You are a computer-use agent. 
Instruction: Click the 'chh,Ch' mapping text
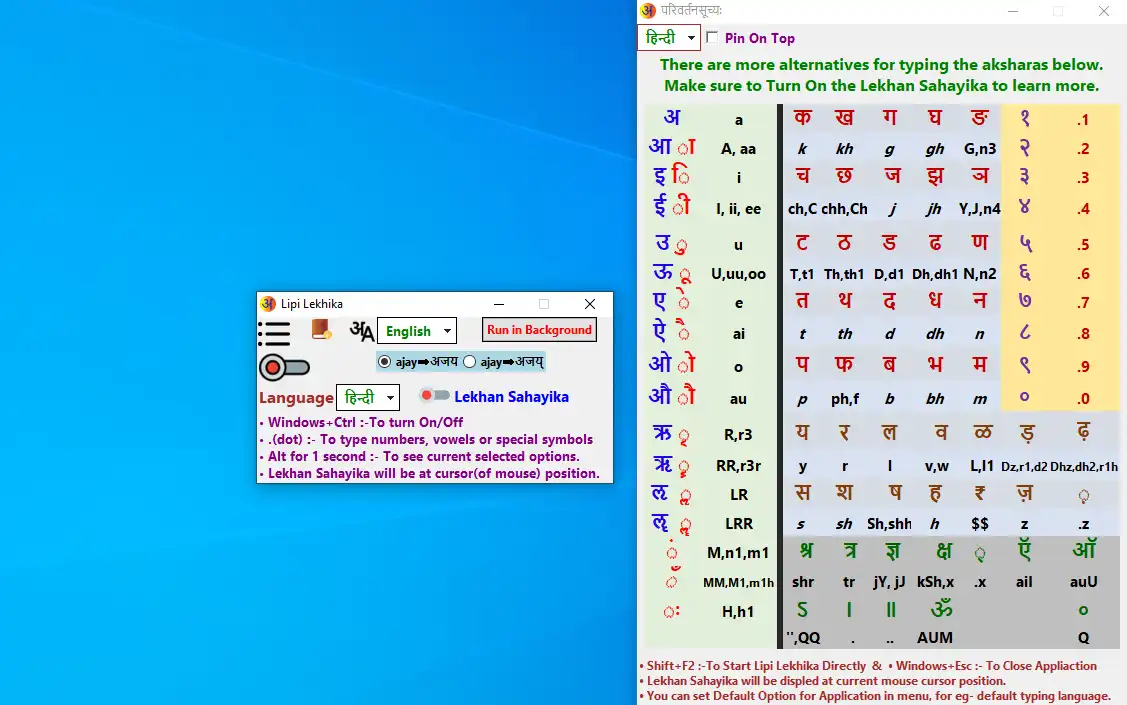click(x=845, y=209)
